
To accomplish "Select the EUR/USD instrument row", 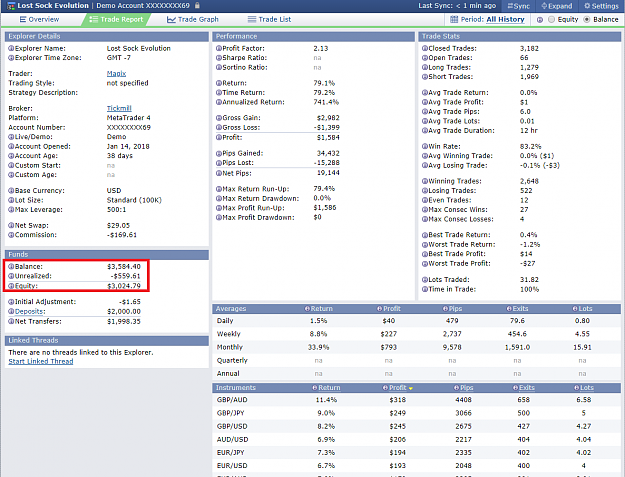I will (x=417, y=465).
